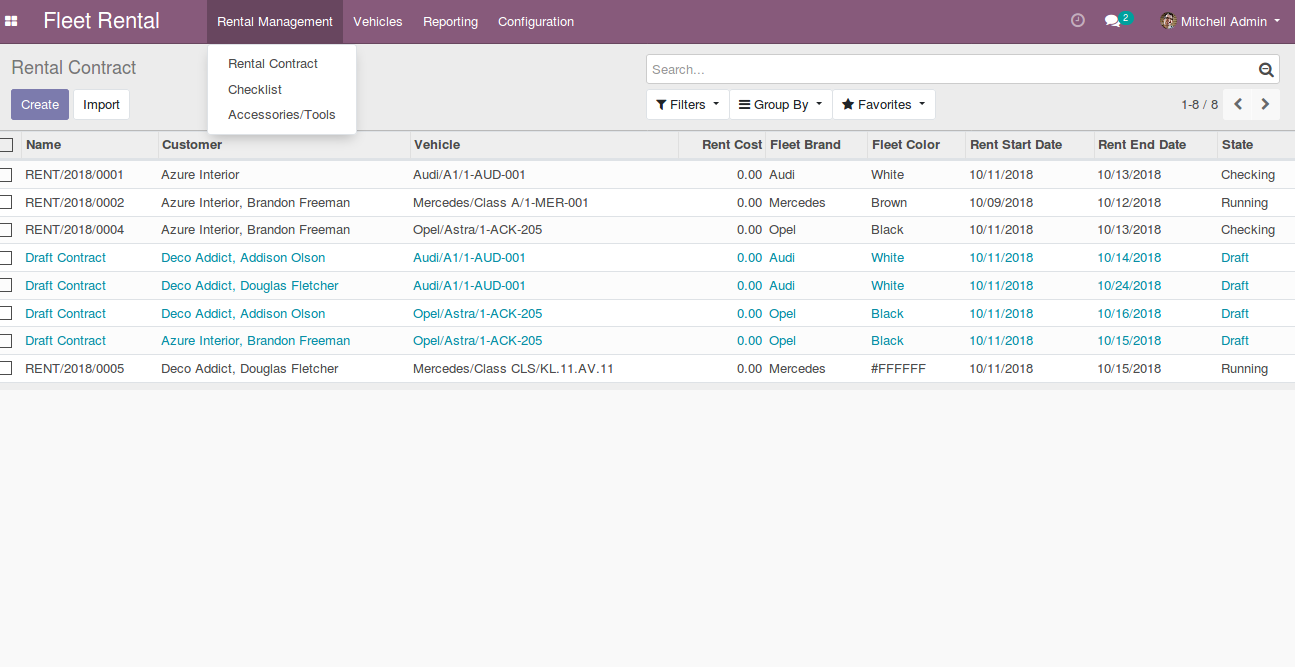This screenshot has height=667, width=1295.
Task: Select checkbox for RENT/2018/0005 row
Action: pos(6,369)
